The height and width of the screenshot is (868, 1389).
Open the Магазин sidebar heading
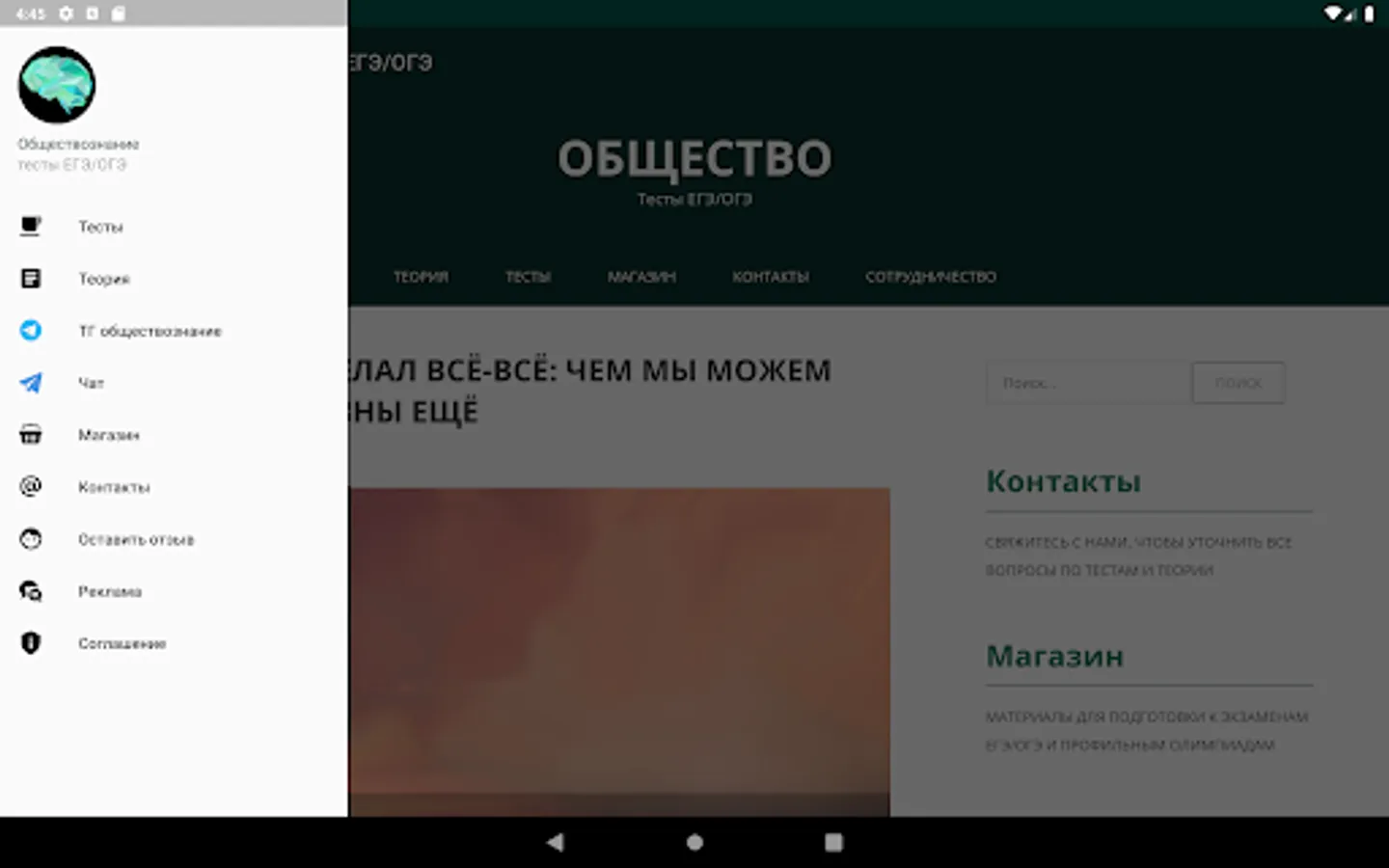[x=1054, y=656]
